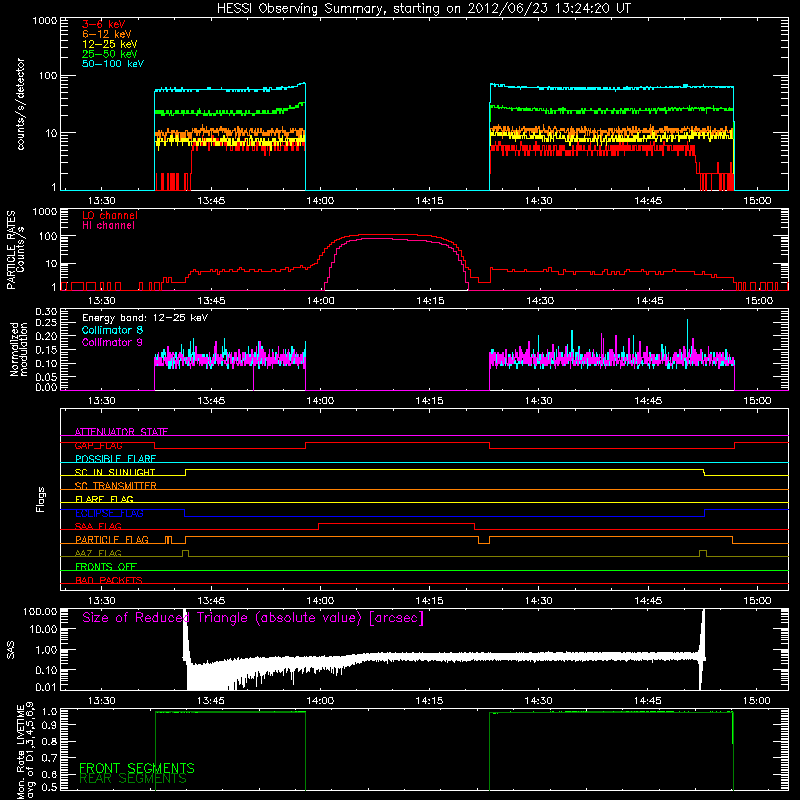Click 14:45 time label under Flags plot
Screen dimensions: 800x800
point(648,601)
